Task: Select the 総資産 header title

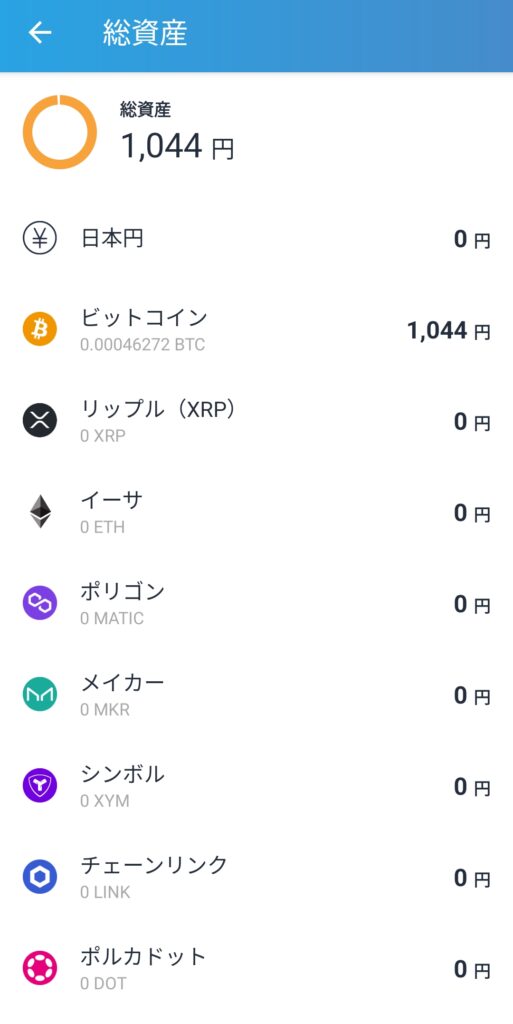Action: pyautogui.click(x=145, y=33)
